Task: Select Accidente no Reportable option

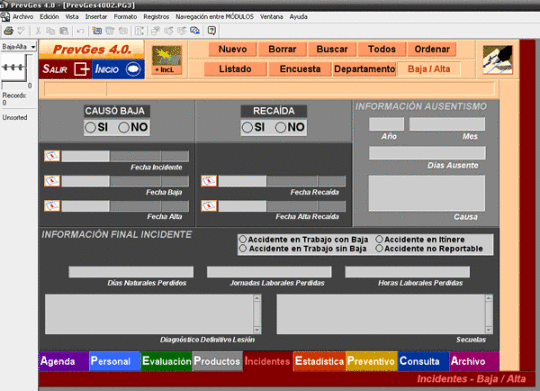Action: click(379, 248)
